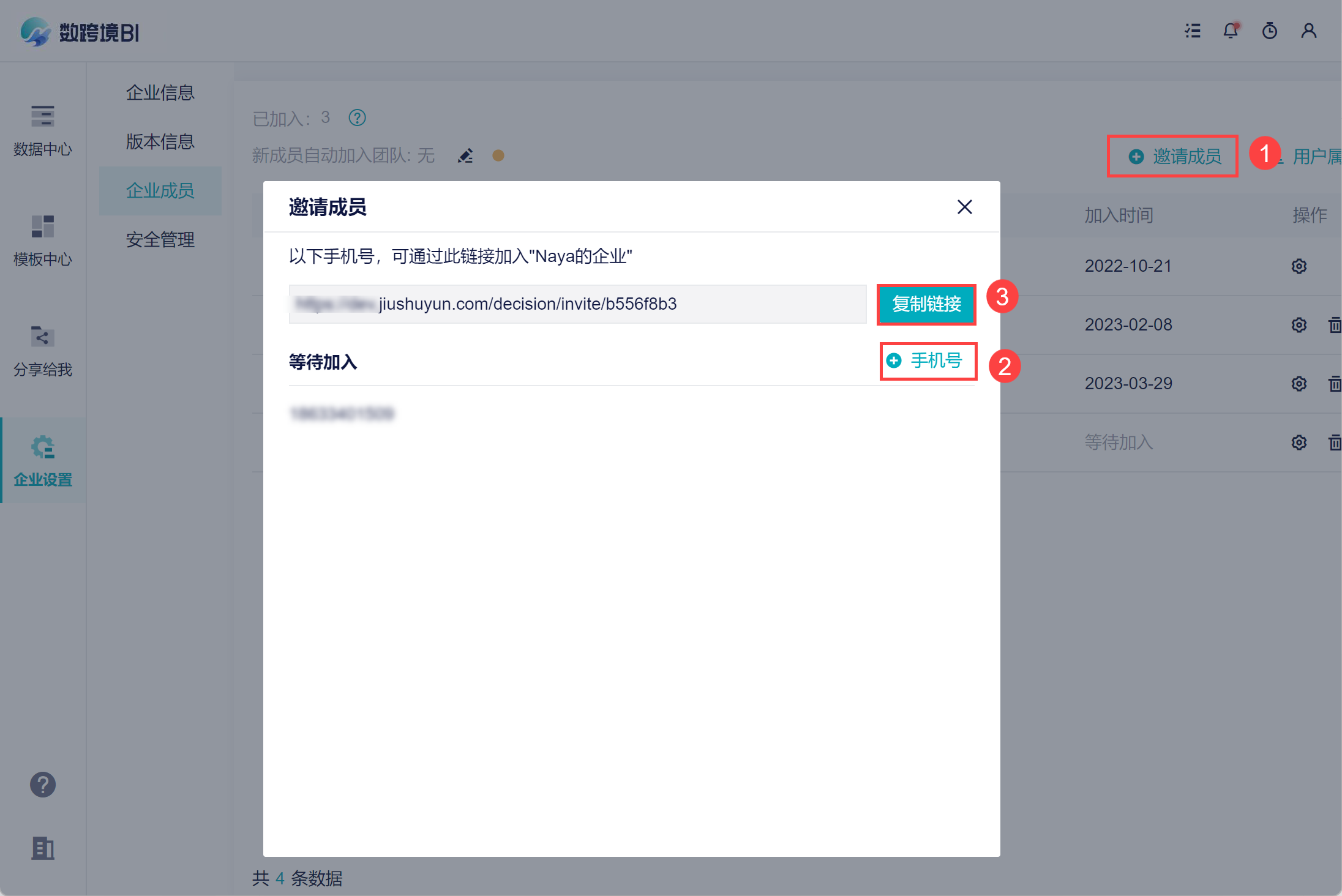Click the invite link text field
The image size is (1342, 896).
(x=577, y=304)
